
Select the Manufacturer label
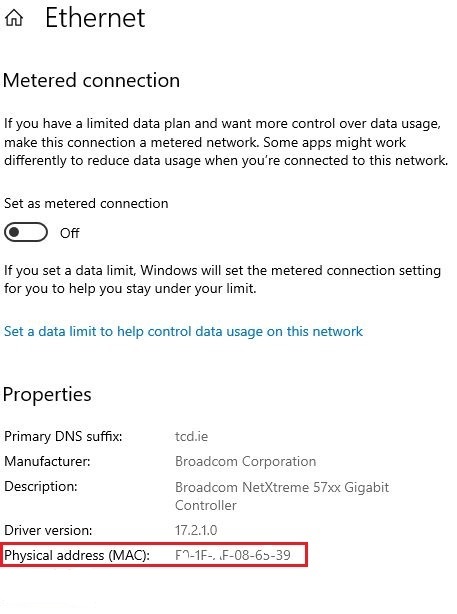click(47, 461)
